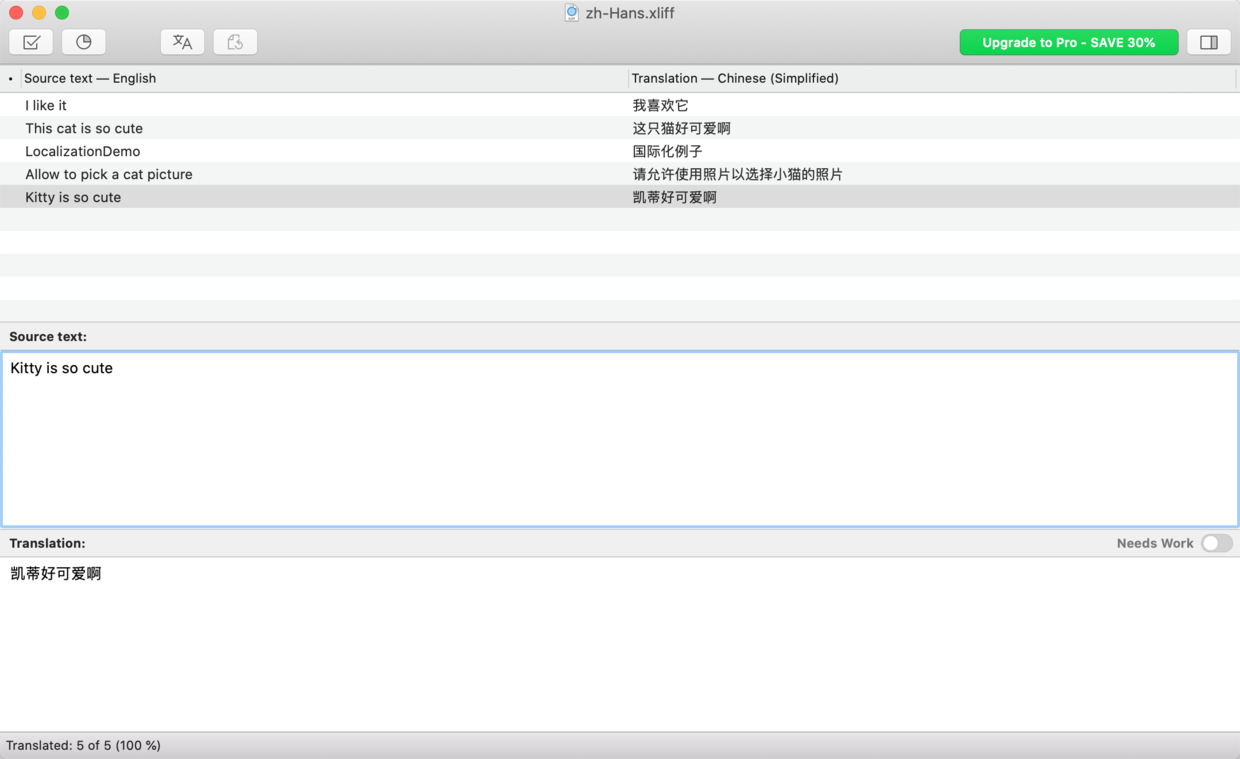This screenshot has height=759, width=1240.
Task: Click the 国际化例子 translation cell
Action: coord(667,151)
